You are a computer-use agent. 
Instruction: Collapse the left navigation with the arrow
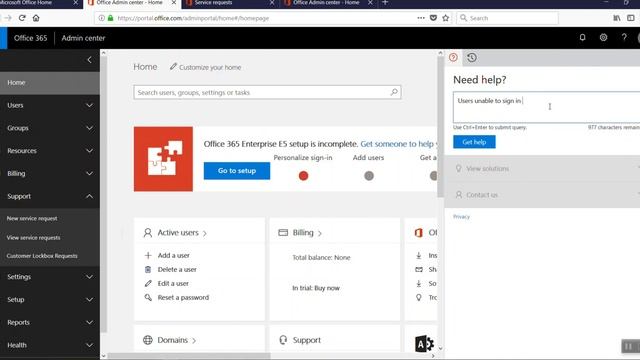pos(89,60)
